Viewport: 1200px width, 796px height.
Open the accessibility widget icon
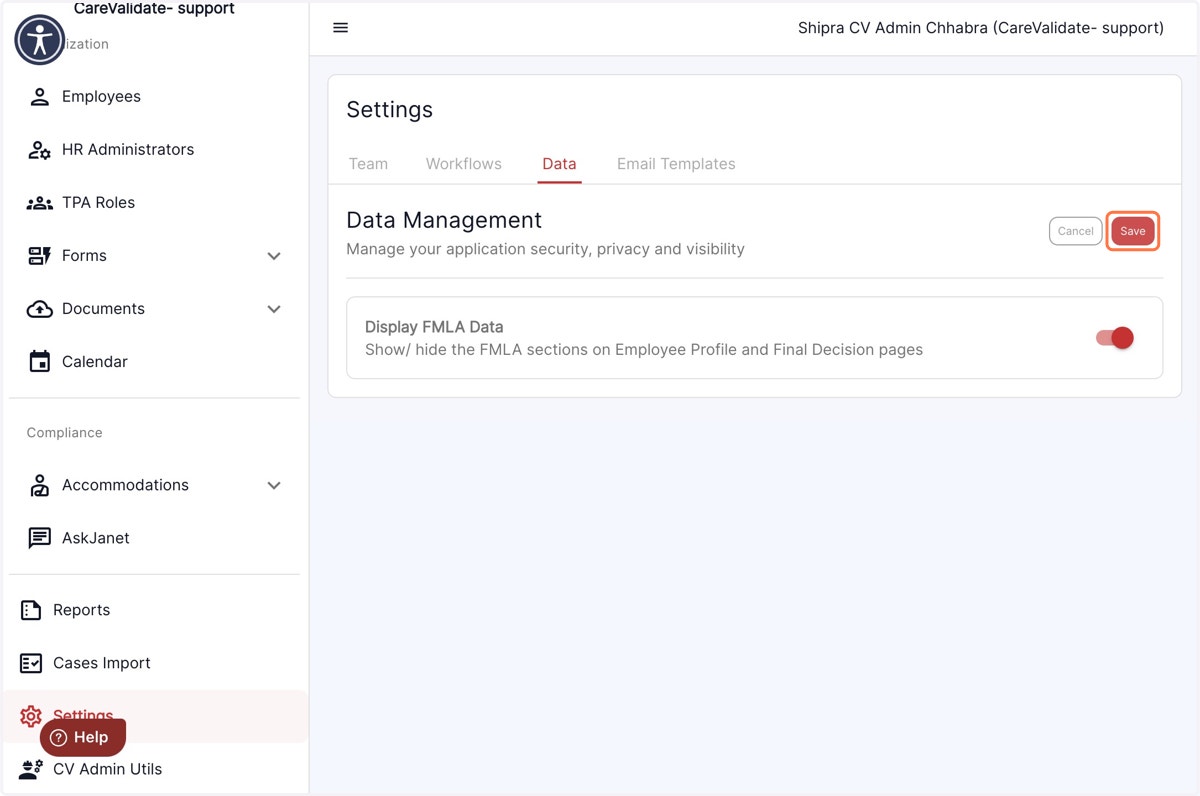pos(40,40)
